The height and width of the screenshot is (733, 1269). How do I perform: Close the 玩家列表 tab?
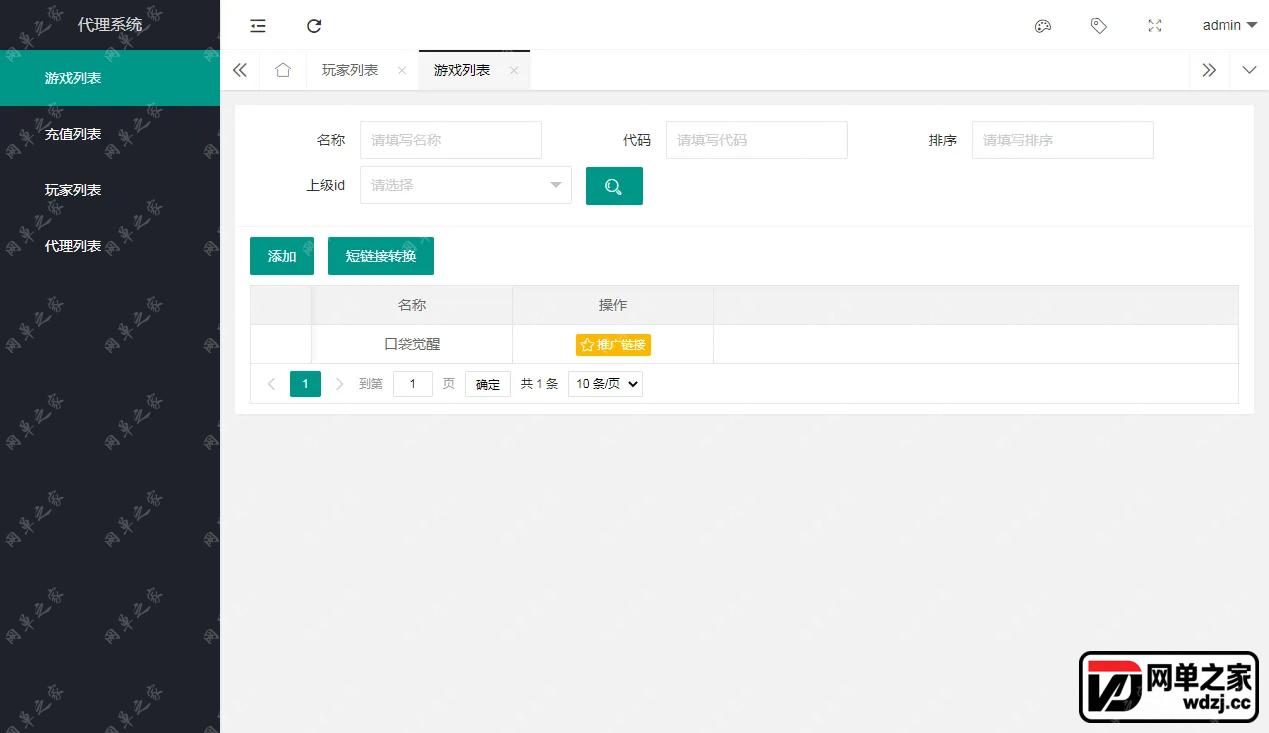402,70
